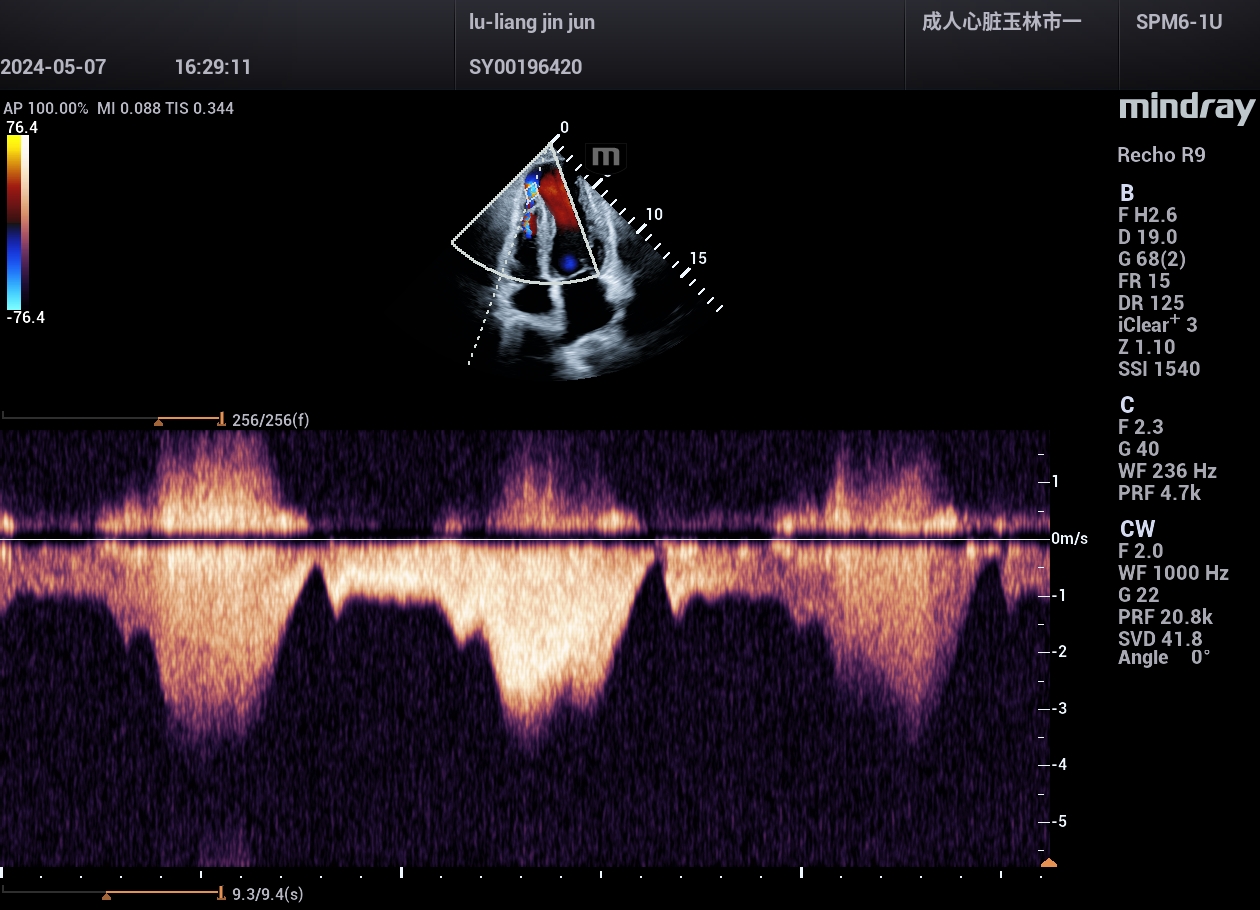The height and width of the screenshot is (910, 1260).
Task: Click the orange triangle on the time cine bar
Action: [x=106, y=896]
